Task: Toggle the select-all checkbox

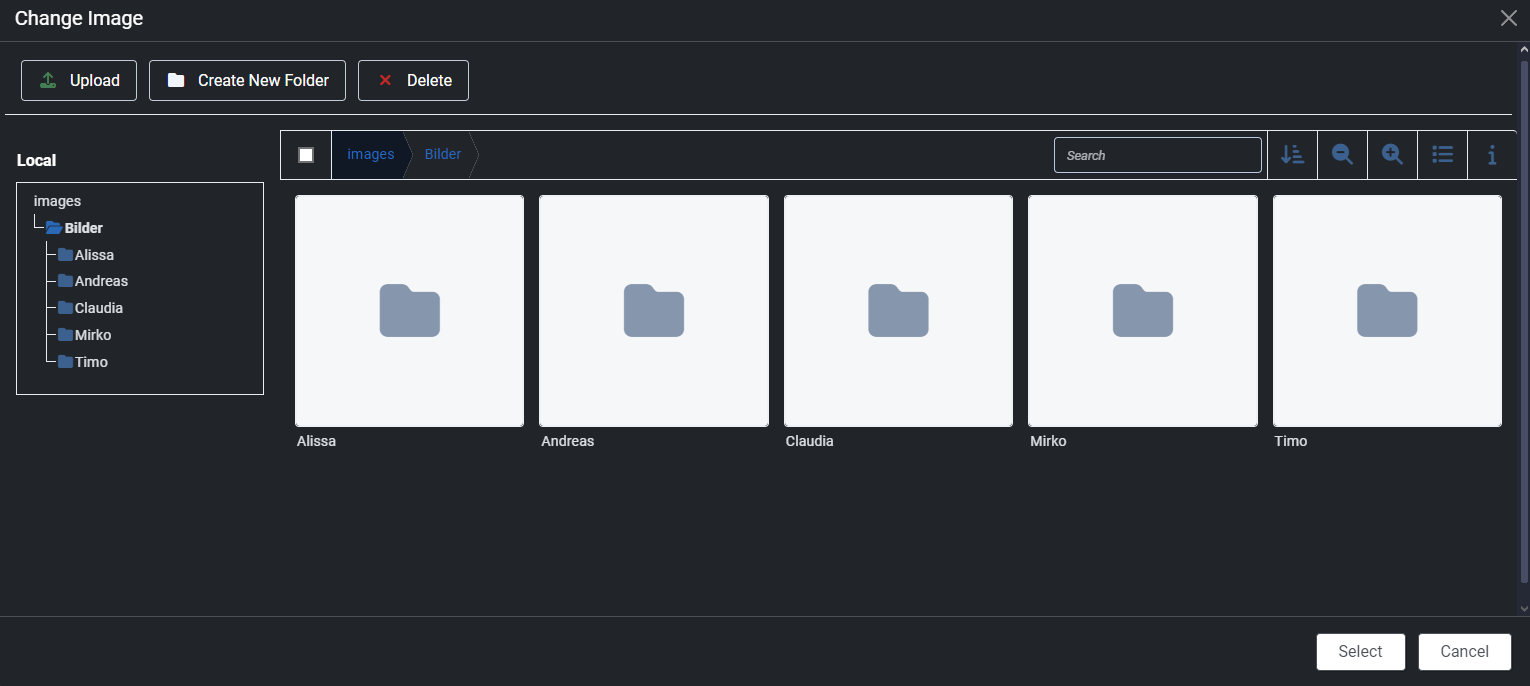Action: pos(306,155)
